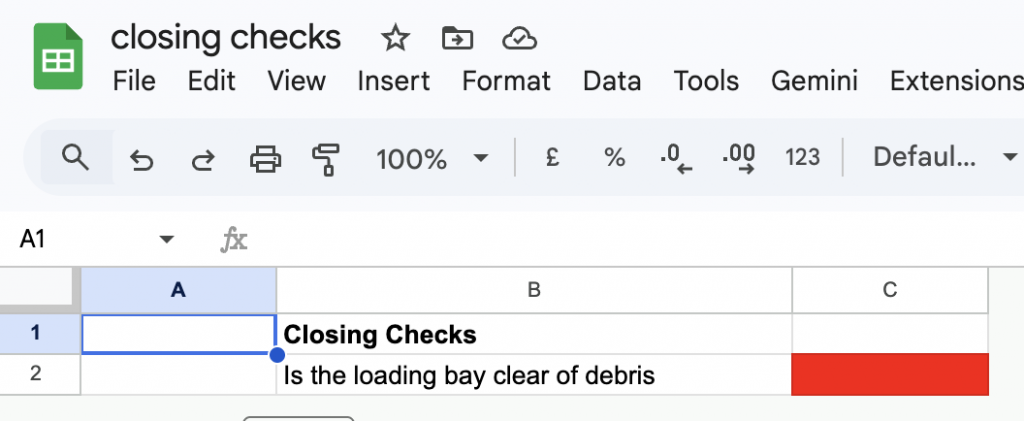
Task: Print the spreadsheet
Action: pyautogui.click(x=265, y=158)
